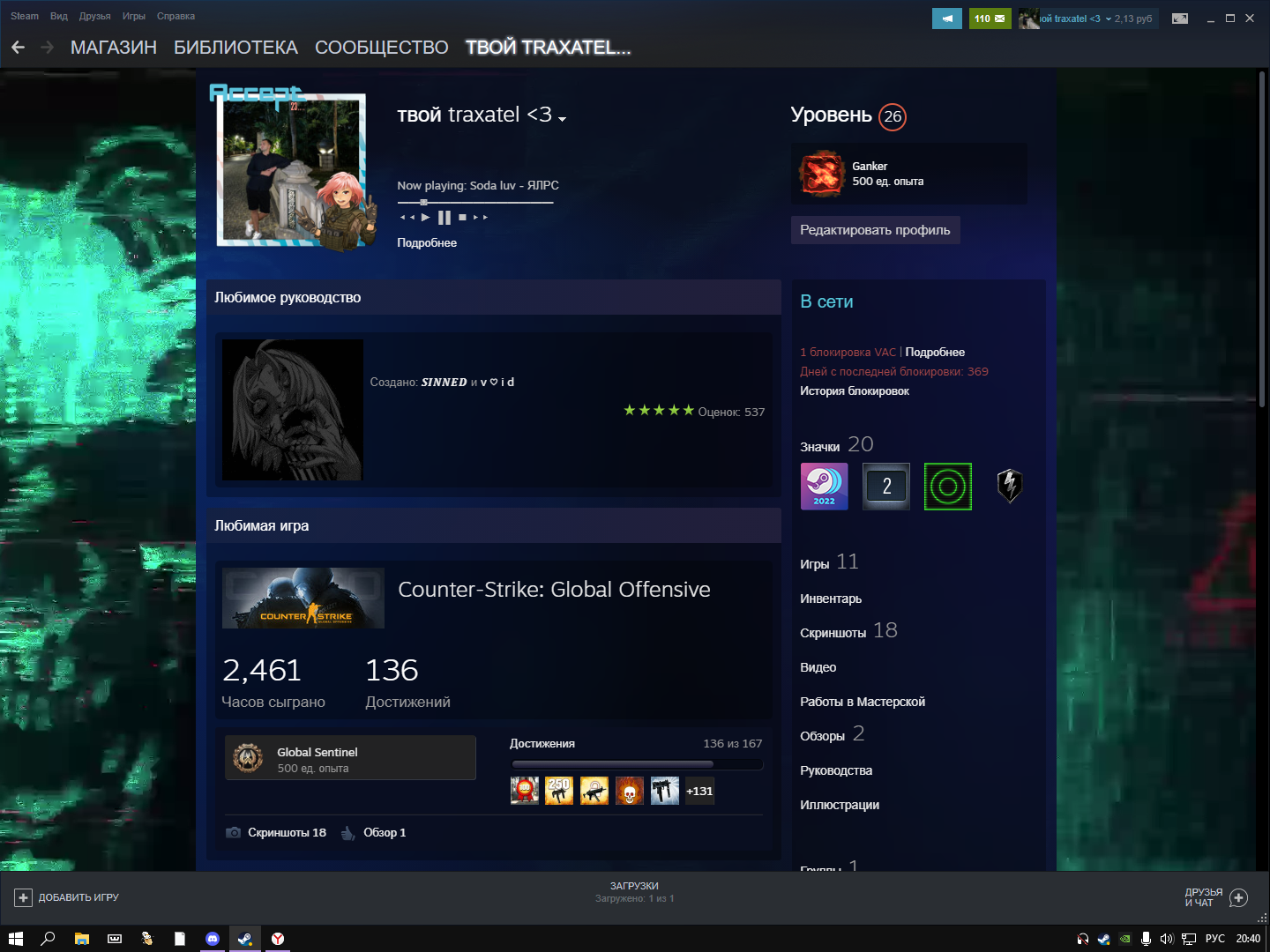The height and width of the screenshot is (952, 1270).
Task: Go forward with the navigation arrow
Action: [48, 48]
